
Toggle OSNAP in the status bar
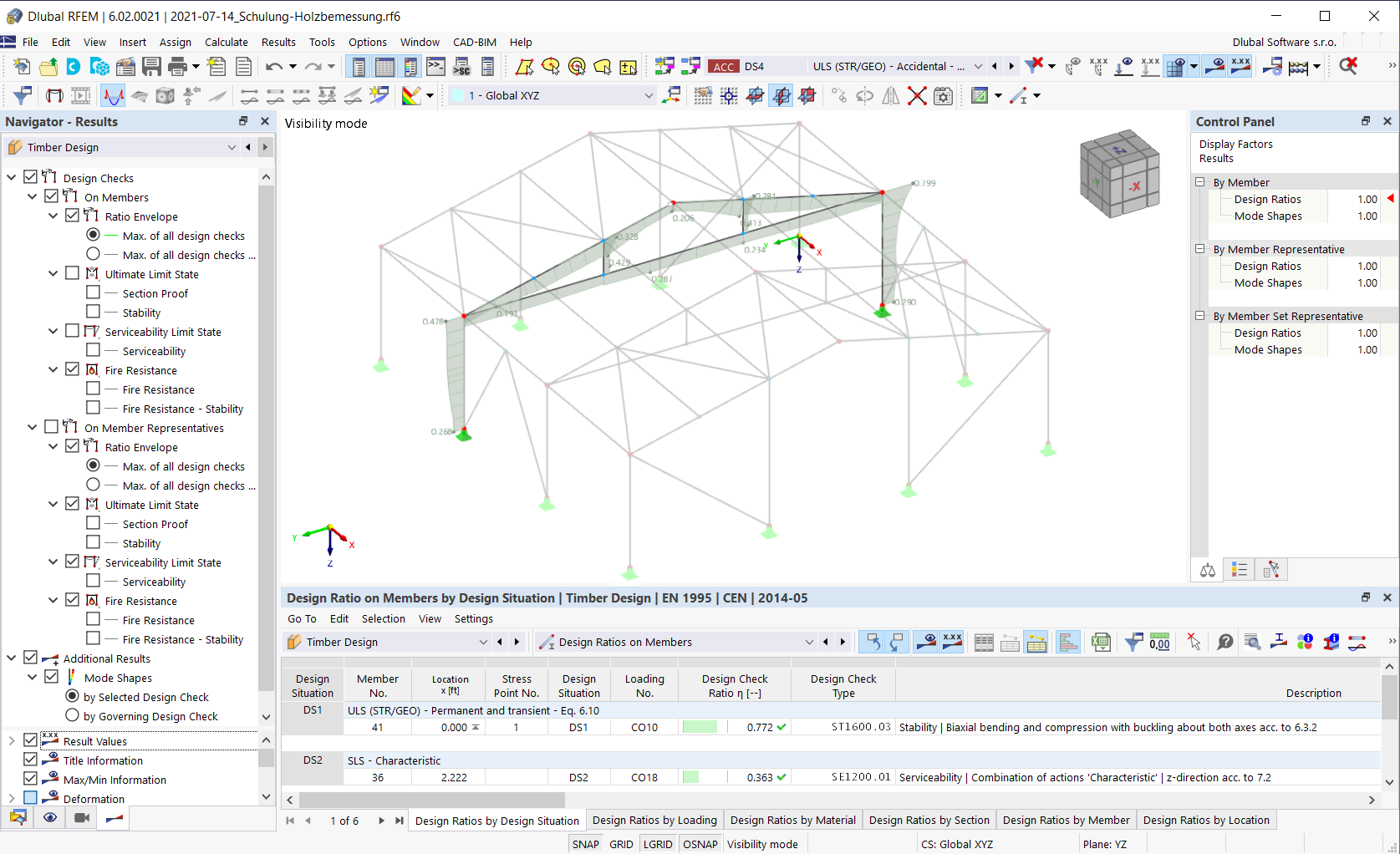(x=700, y=844)
